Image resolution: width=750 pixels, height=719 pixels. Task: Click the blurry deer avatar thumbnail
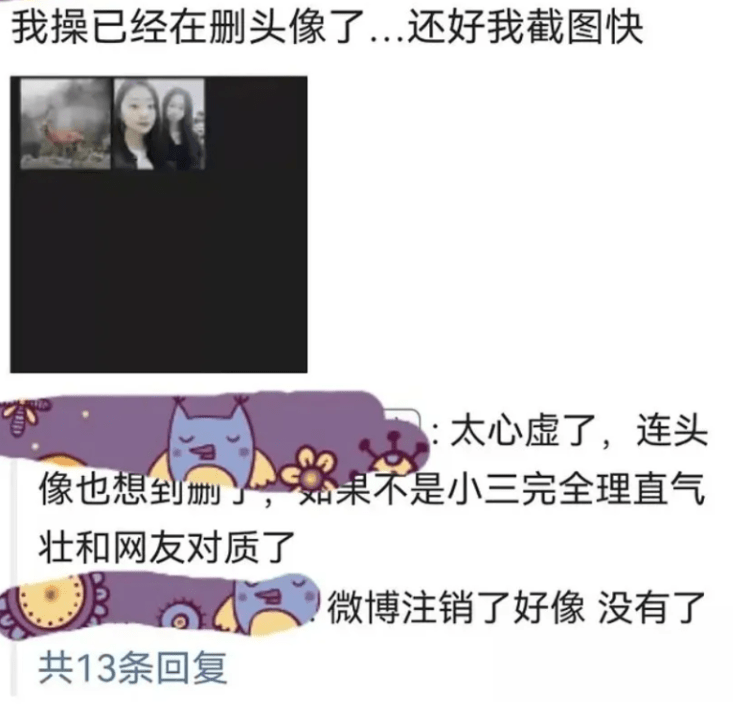[65, 124]
